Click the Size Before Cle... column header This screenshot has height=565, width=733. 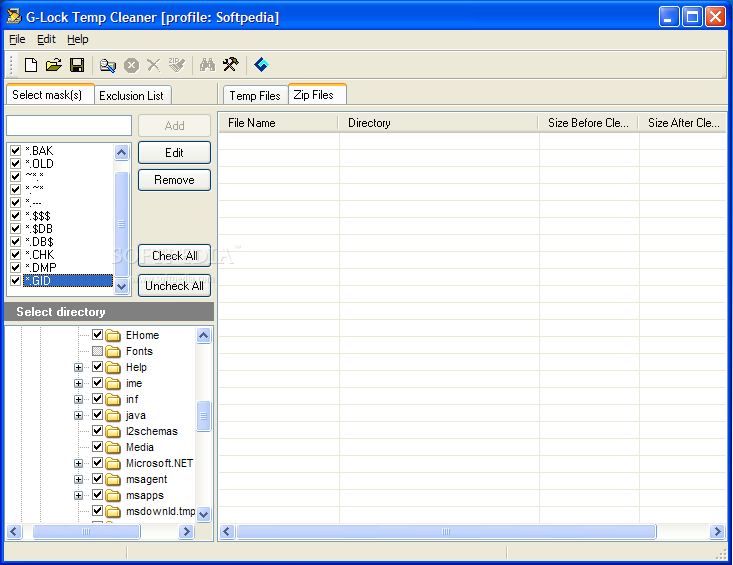(589, 123)
